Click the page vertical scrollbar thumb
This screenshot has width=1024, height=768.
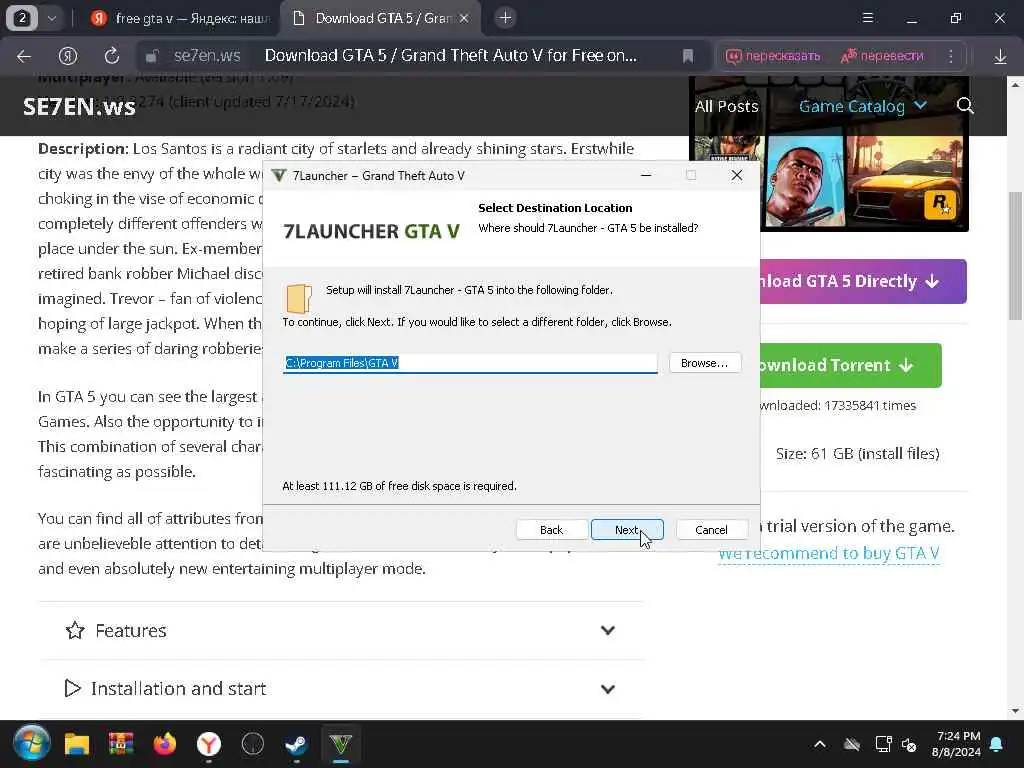coord(1015,255)
